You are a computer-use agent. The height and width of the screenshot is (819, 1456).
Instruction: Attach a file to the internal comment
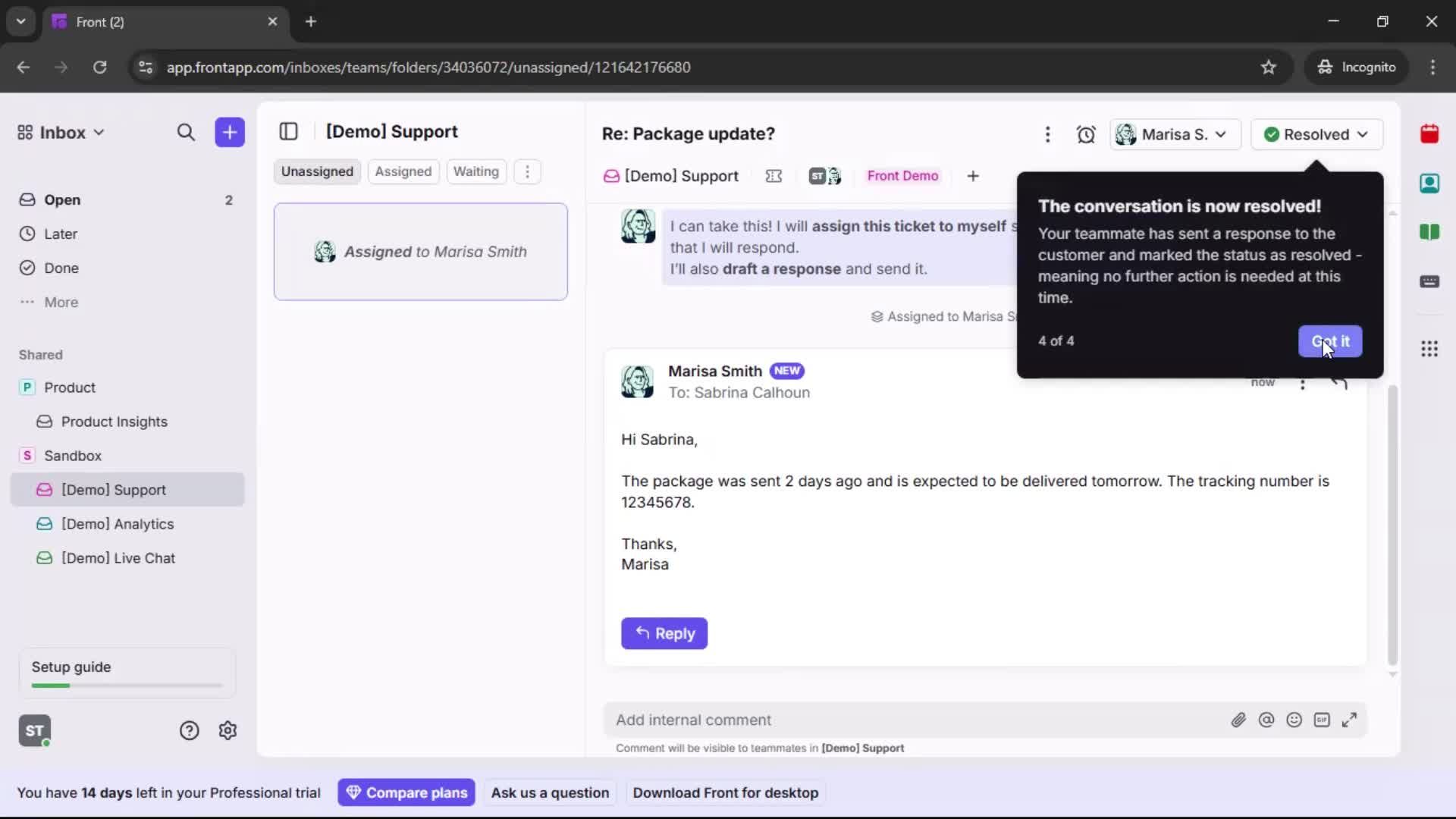coord(1239,720)
